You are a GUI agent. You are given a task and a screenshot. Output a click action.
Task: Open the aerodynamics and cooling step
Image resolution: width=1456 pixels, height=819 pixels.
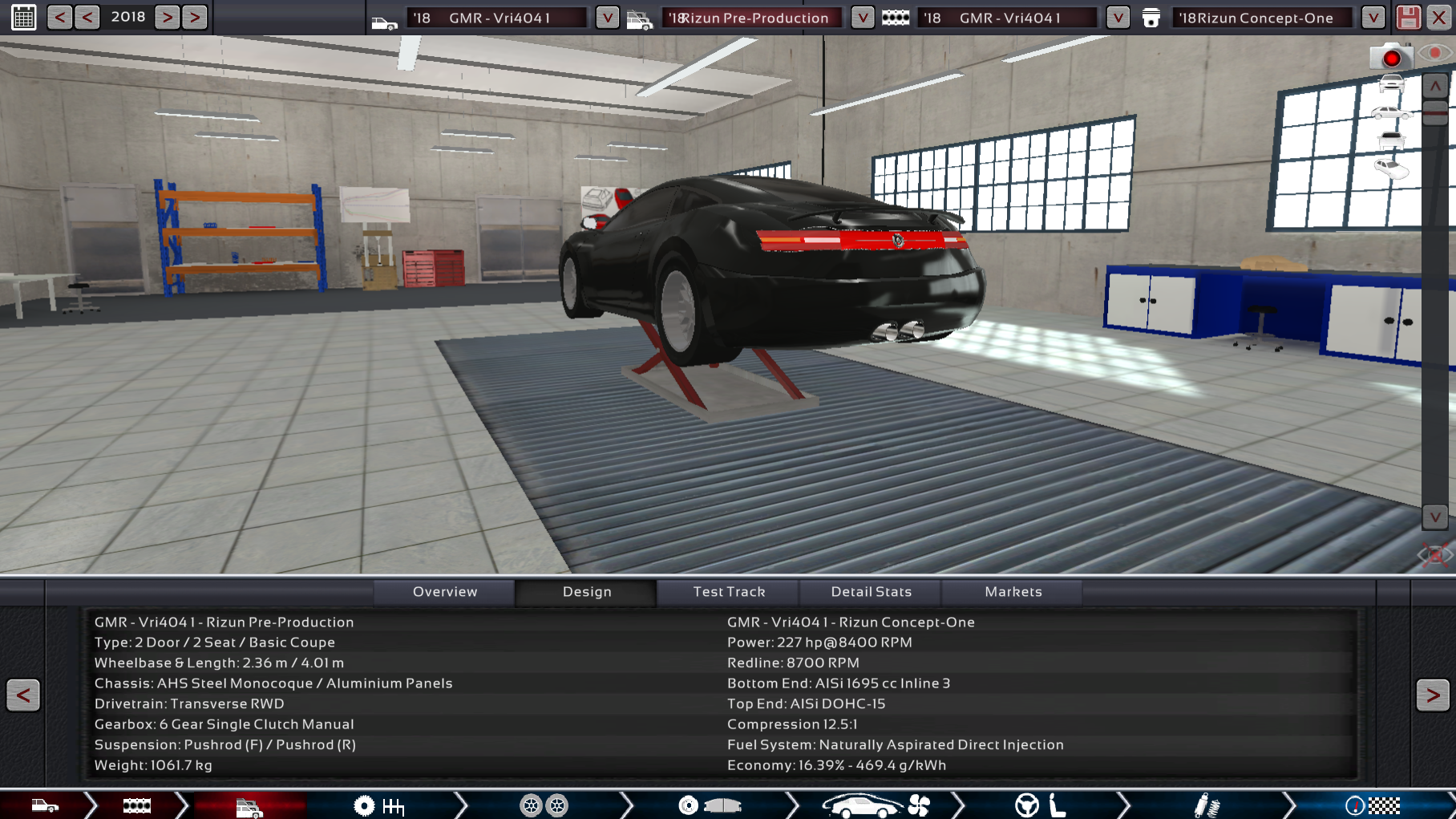coord(875,805)
